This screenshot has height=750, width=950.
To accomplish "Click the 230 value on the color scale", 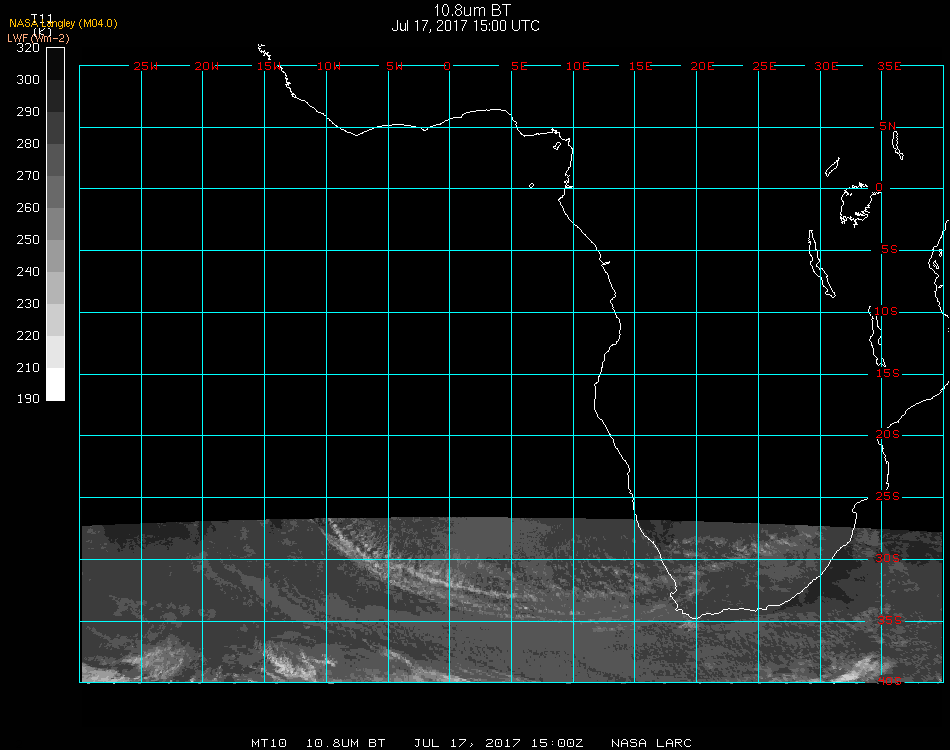I will [x=28, y=304].
